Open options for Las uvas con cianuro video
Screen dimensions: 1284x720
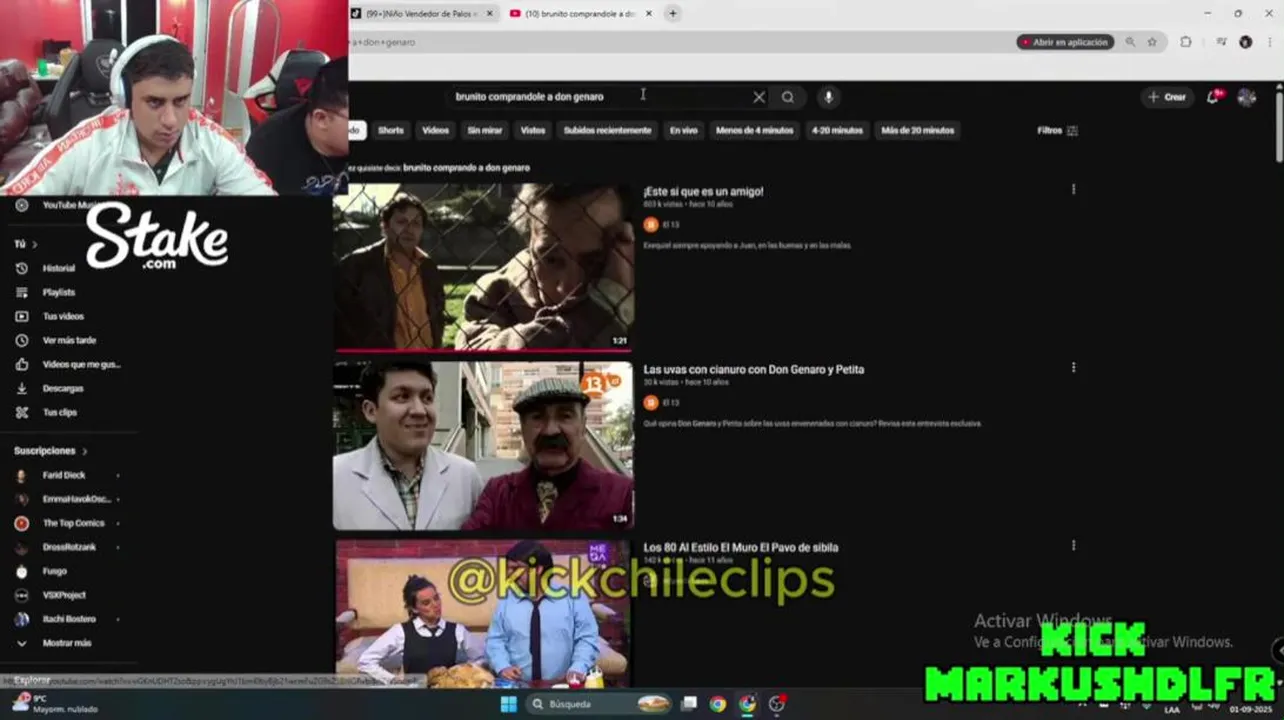click(1073, 367)
